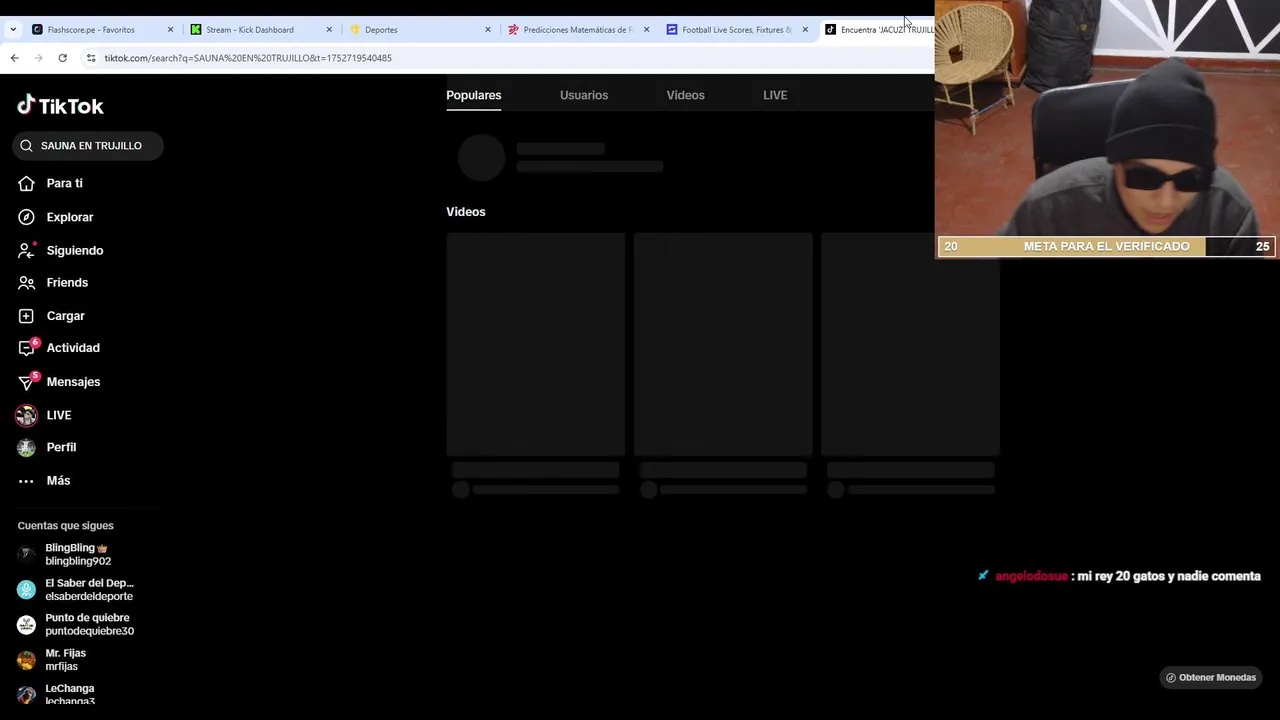The image size is (1280, 720).
Task: Open Siguiendo people icon
Action: click(x=26, y=250)
